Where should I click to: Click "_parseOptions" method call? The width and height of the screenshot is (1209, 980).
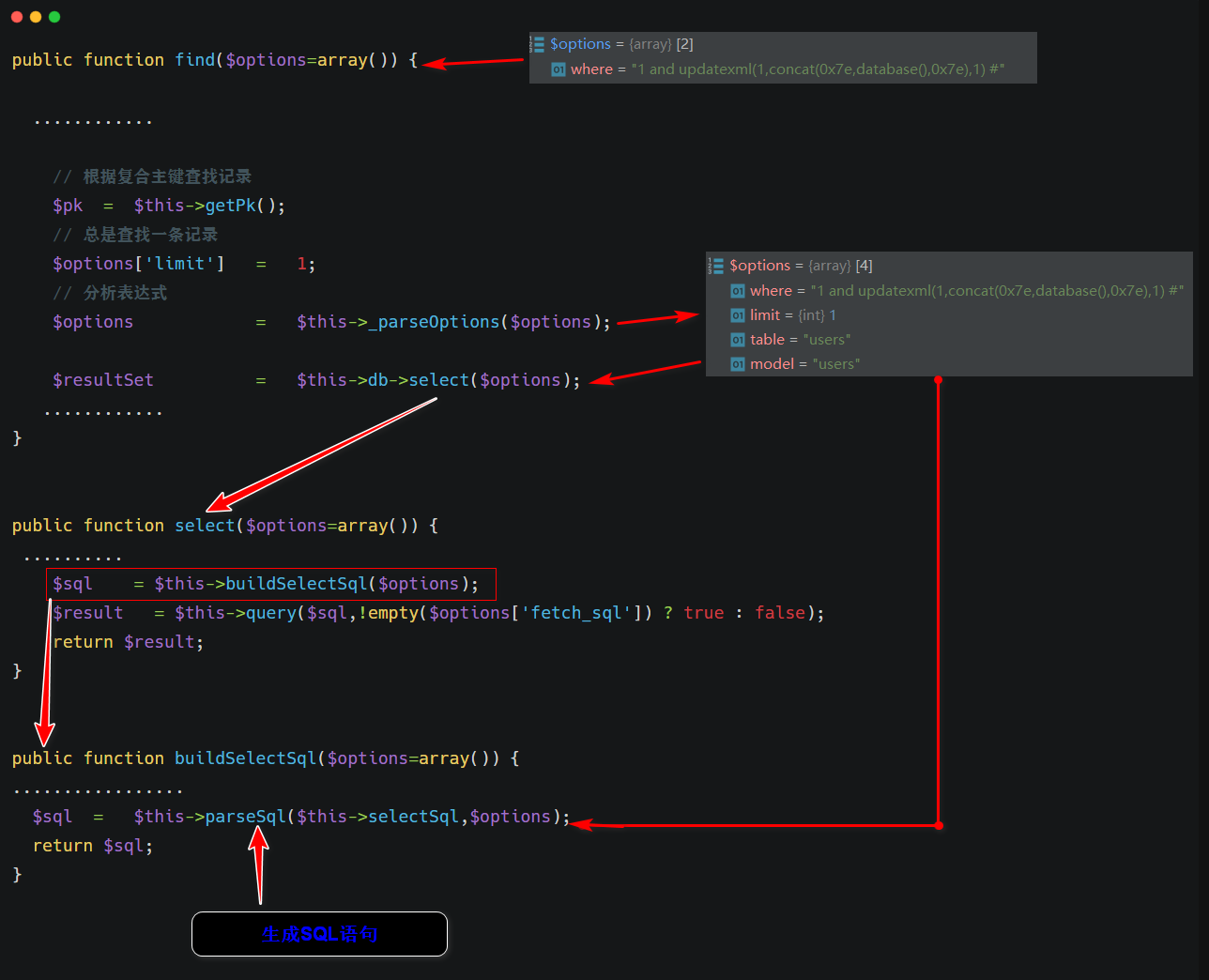click(x=434, y=322)
